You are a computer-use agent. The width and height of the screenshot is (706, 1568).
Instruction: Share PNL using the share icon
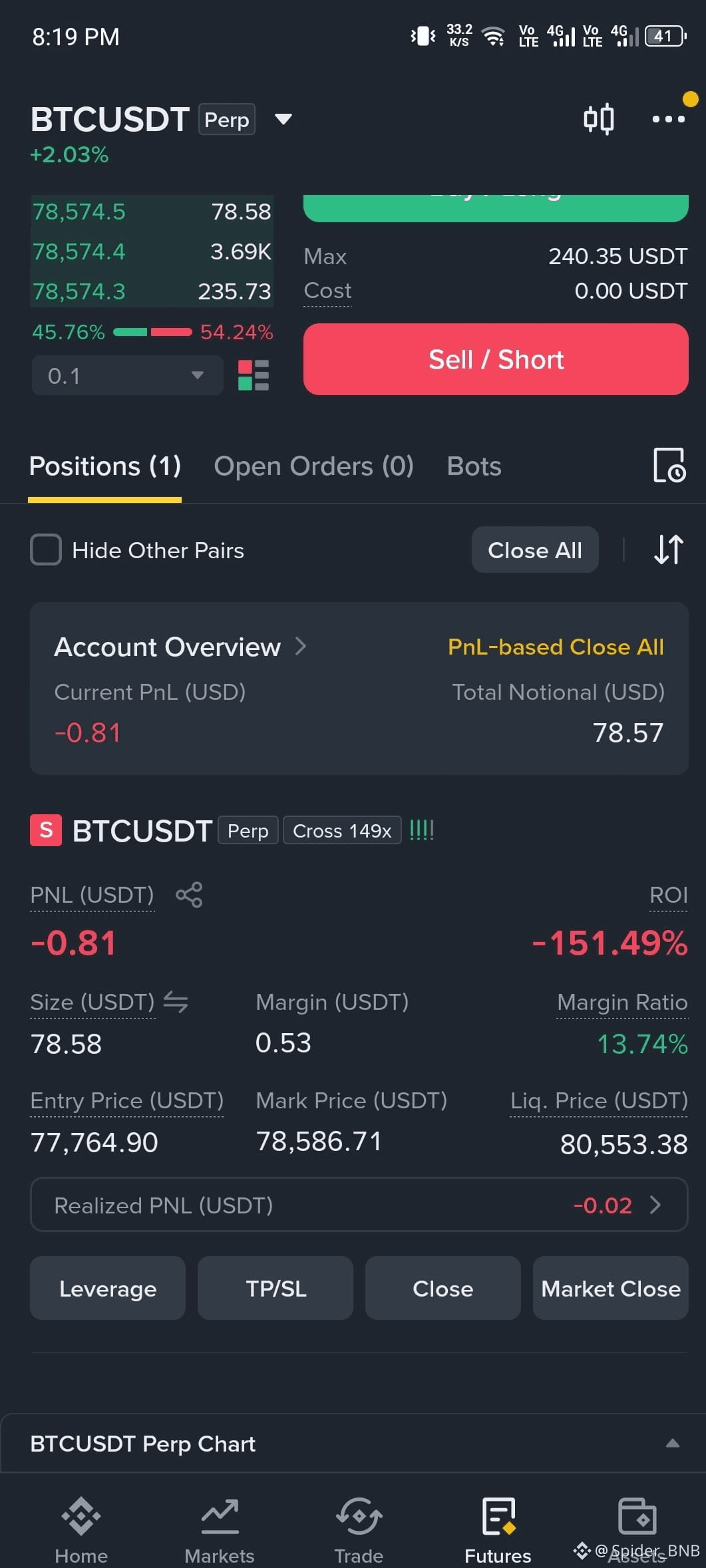(x=189, y=895)
